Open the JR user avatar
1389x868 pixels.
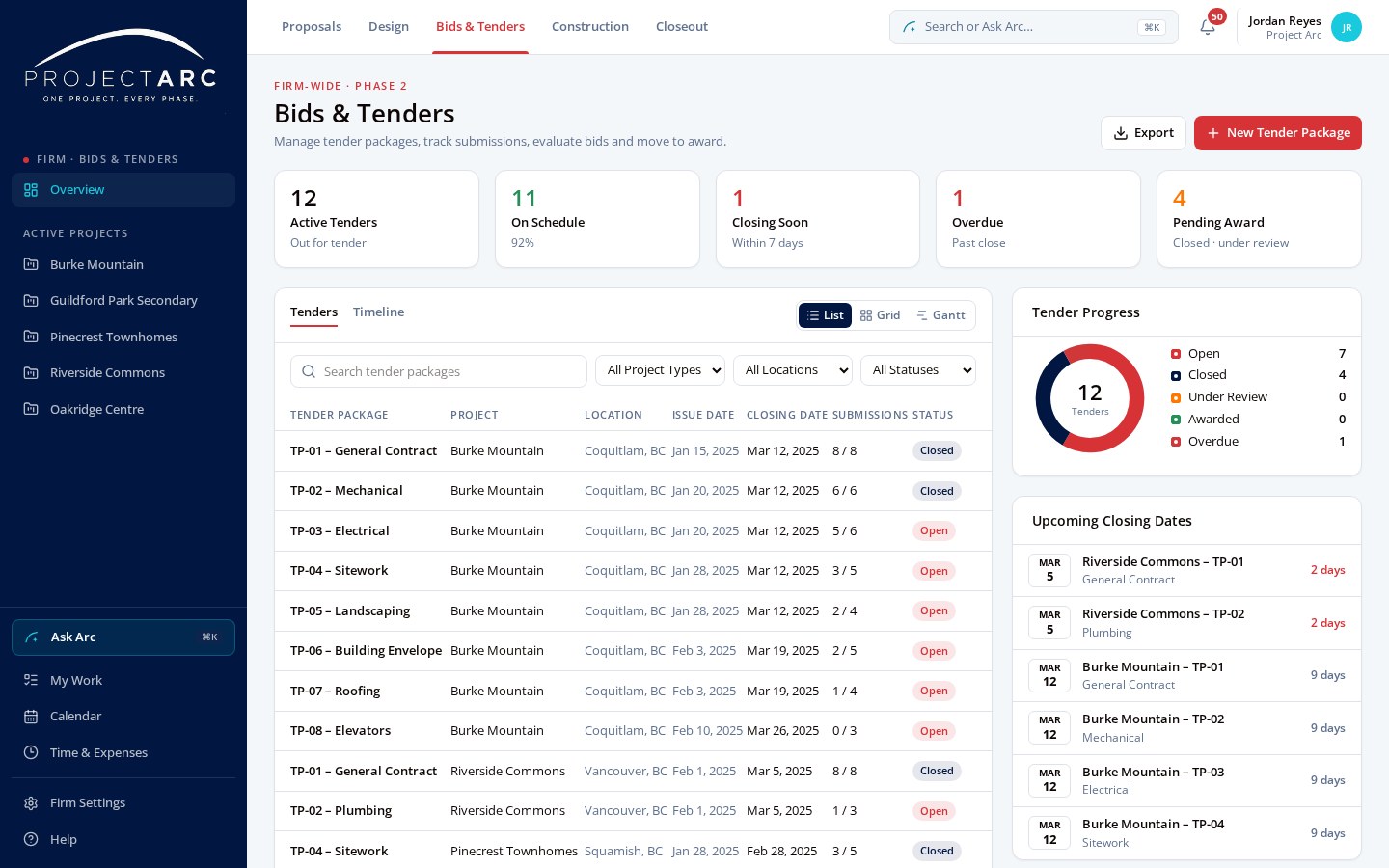click(x=1347, y=27)
